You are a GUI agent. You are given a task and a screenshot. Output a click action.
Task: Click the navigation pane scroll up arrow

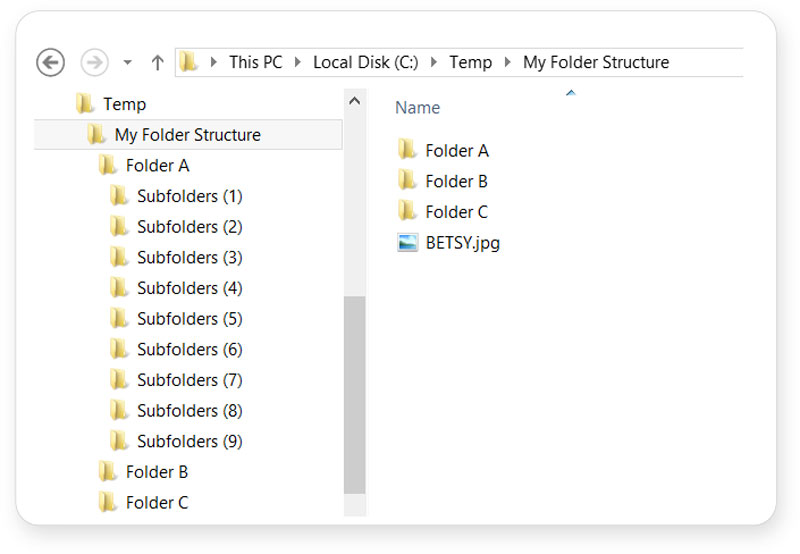[354, 102]
